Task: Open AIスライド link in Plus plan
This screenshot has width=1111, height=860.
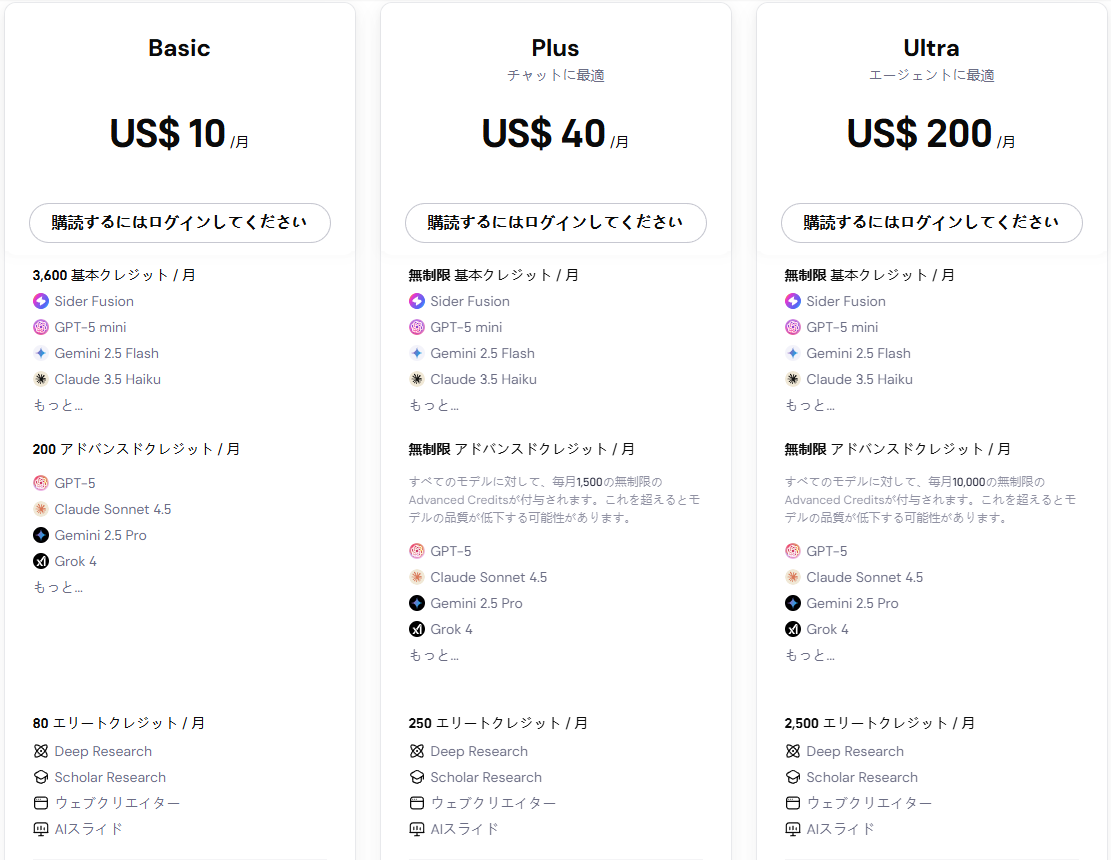Action: [x=464, y=829]
